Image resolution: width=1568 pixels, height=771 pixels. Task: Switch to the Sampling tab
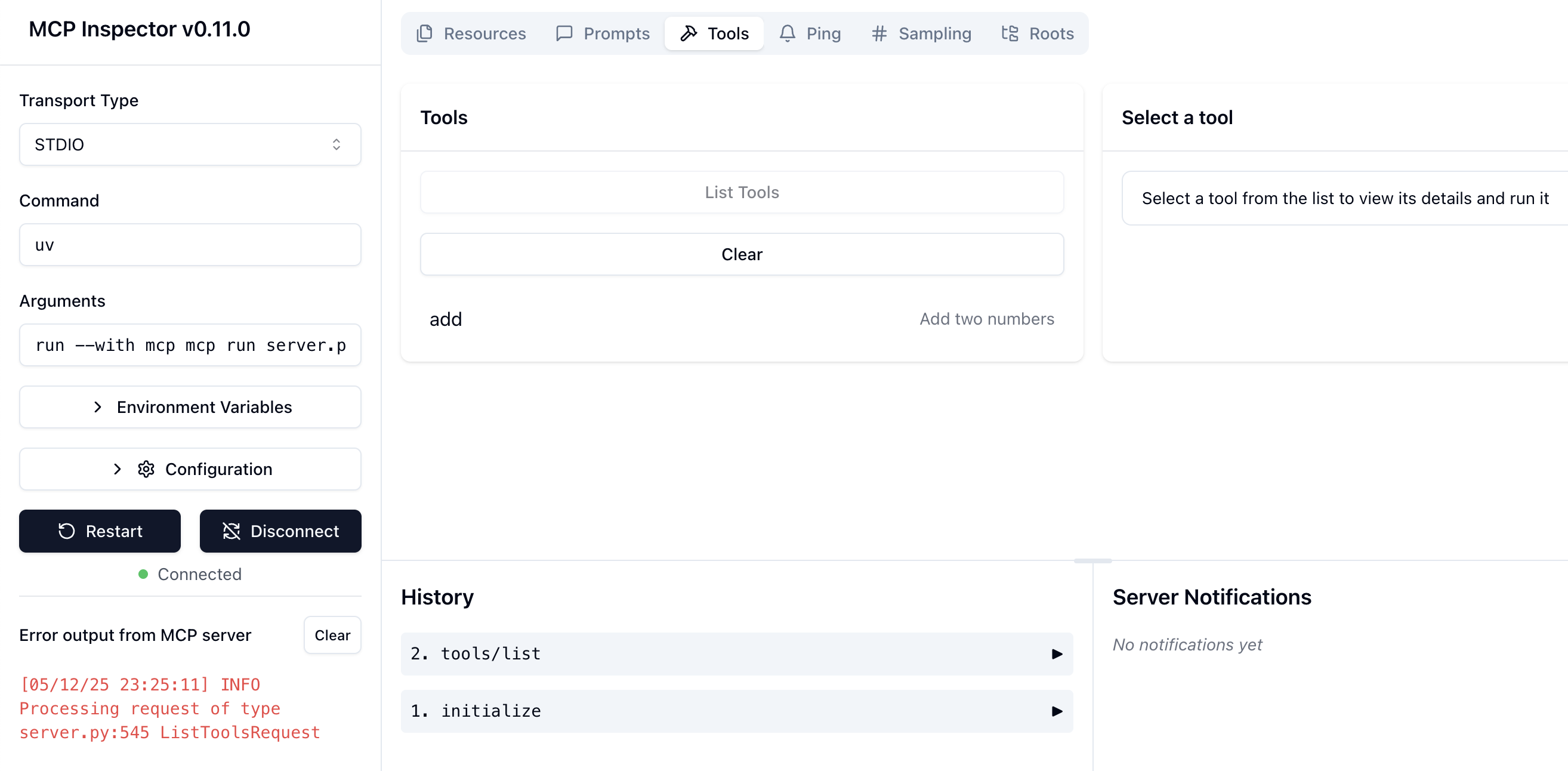[x=921, y=33]
